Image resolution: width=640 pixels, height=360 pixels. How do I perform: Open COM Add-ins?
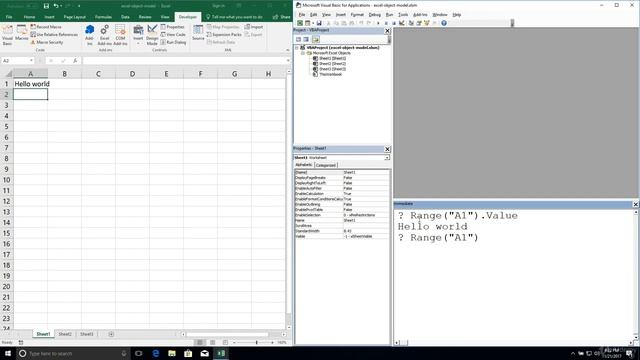click(120, 35)
